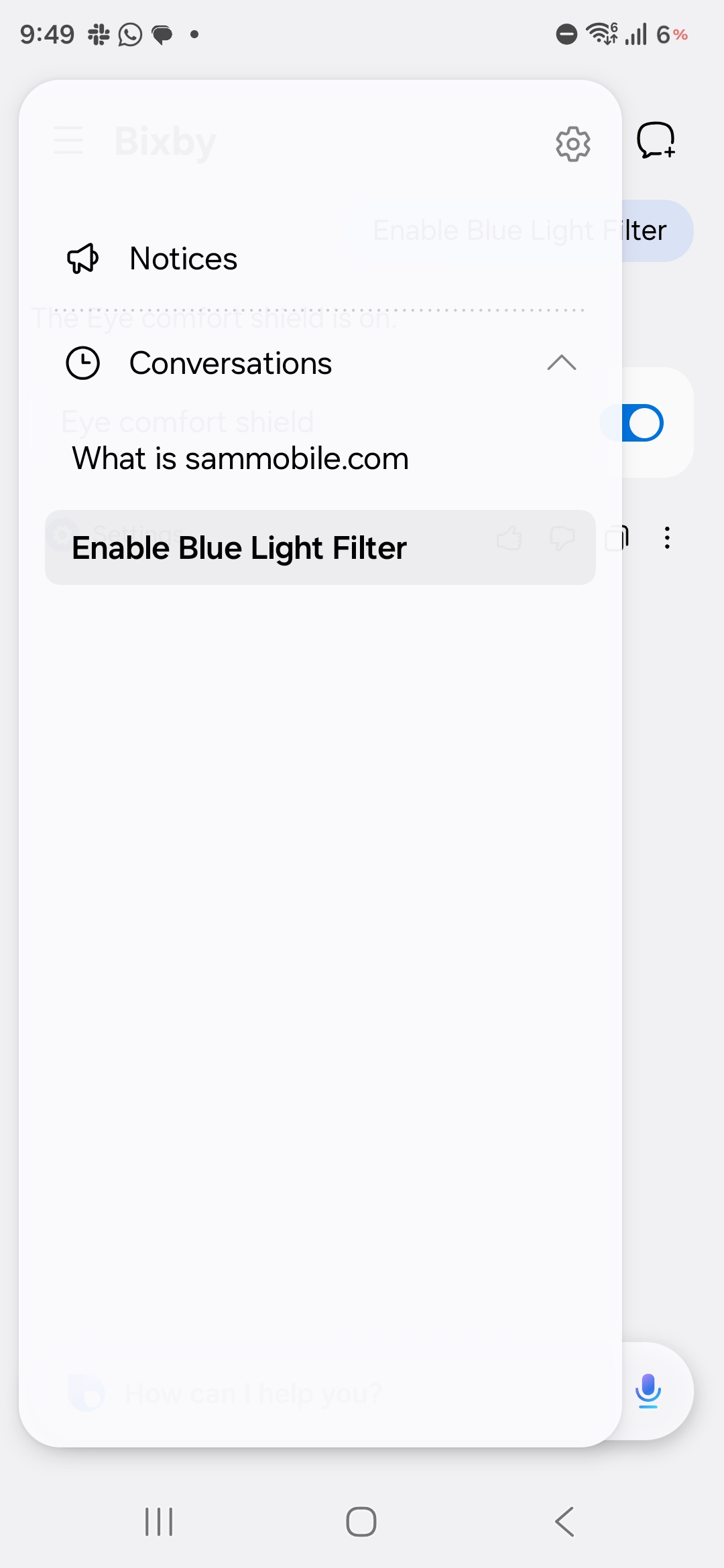
Task: Tap the blue microphone icon
Action: pos(648,1390)
